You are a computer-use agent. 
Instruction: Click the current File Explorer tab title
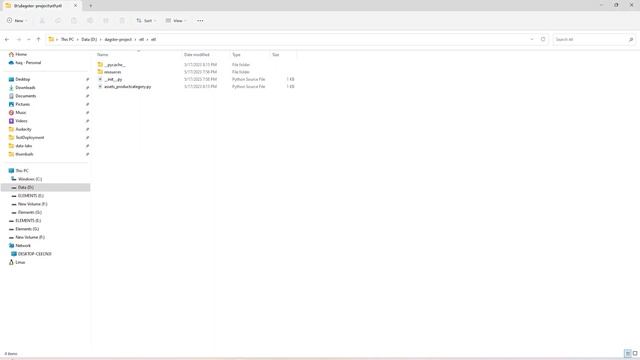point(38,6)
